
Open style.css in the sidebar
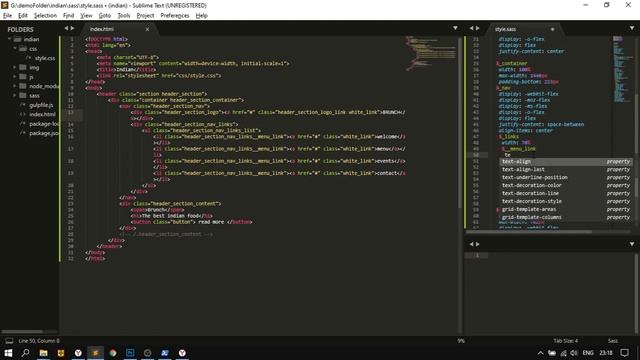click(44, 58)
